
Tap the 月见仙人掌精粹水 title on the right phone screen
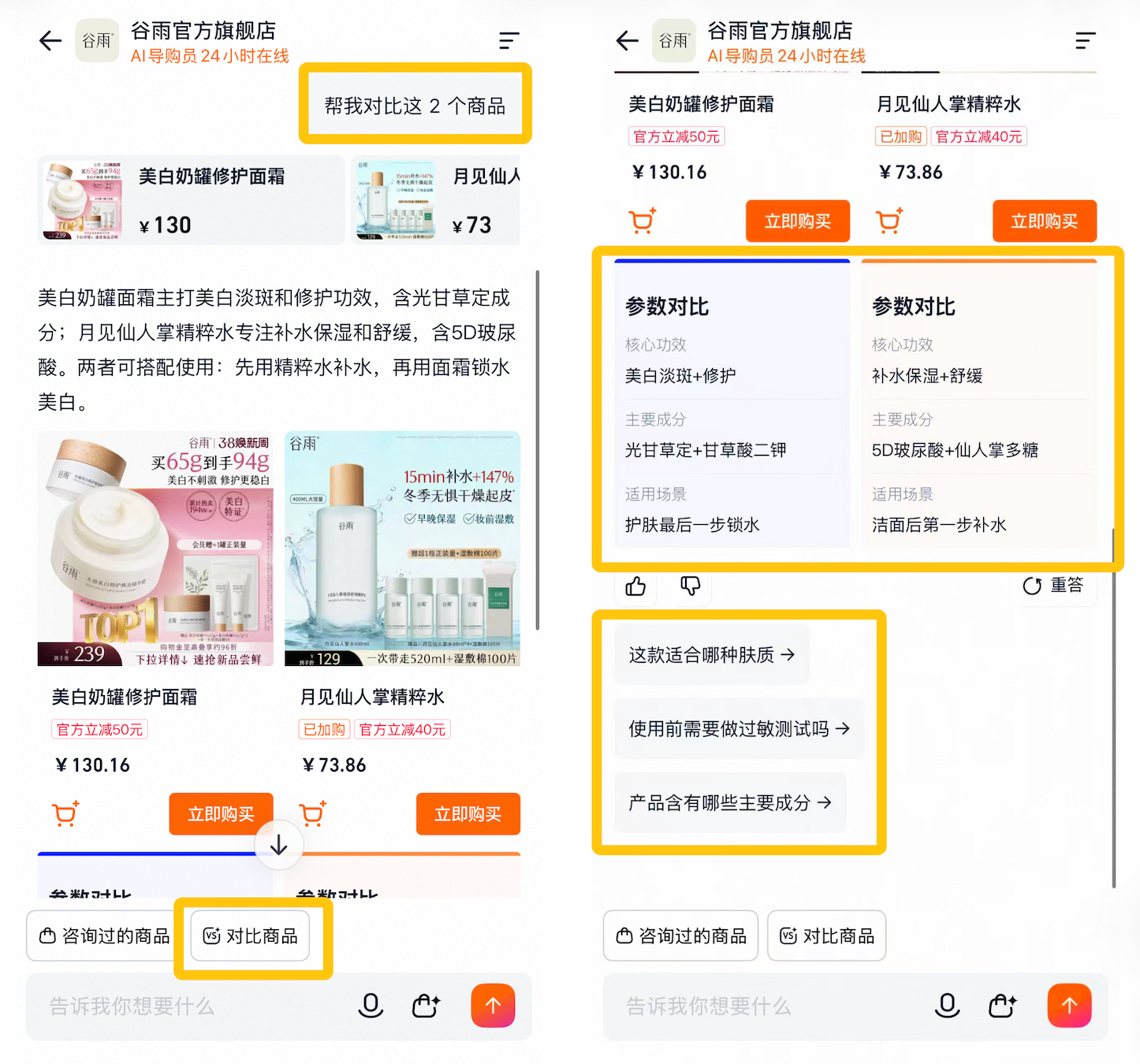(x=948, y=104)
